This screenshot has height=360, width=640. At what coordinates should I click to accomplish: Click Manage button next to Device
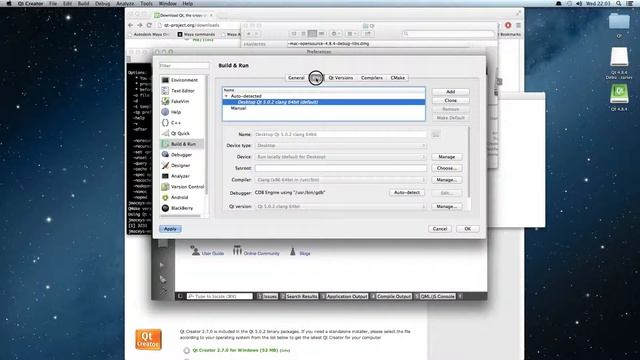pos(447,157)
